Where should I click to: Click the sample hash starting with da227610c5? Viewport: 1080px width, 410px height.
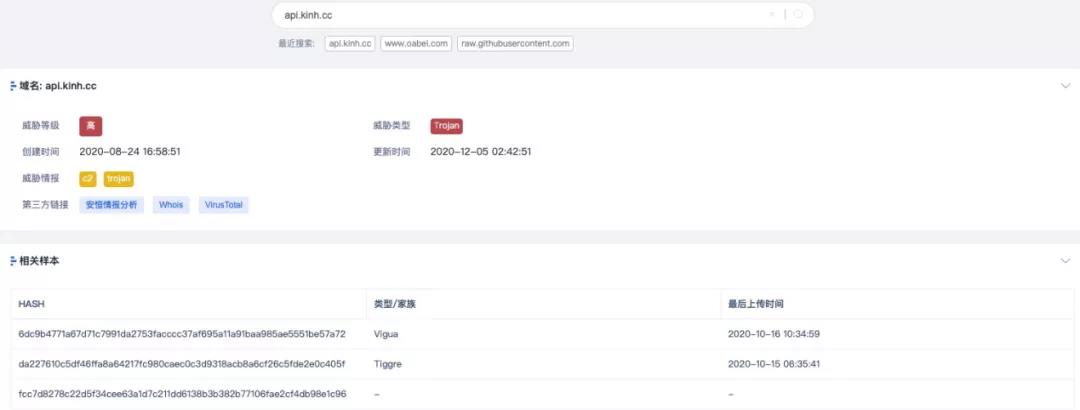(182, 364)
